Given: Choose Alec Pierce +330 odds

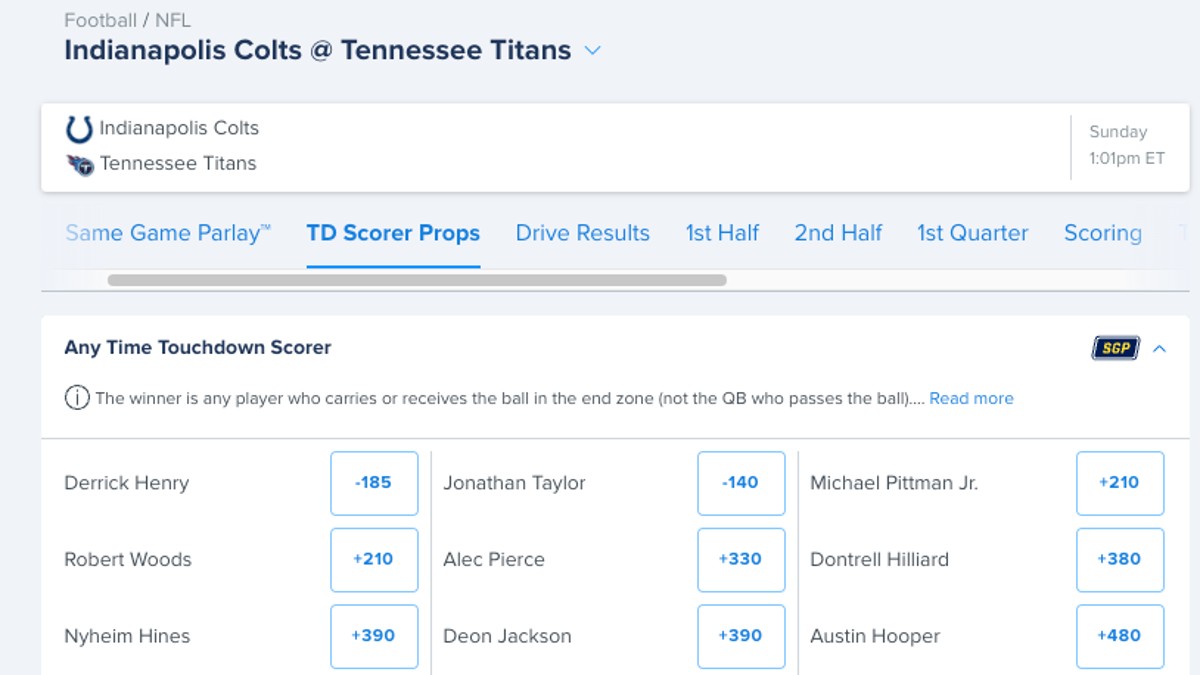Looking at the screenshot, I should [741, 560].
